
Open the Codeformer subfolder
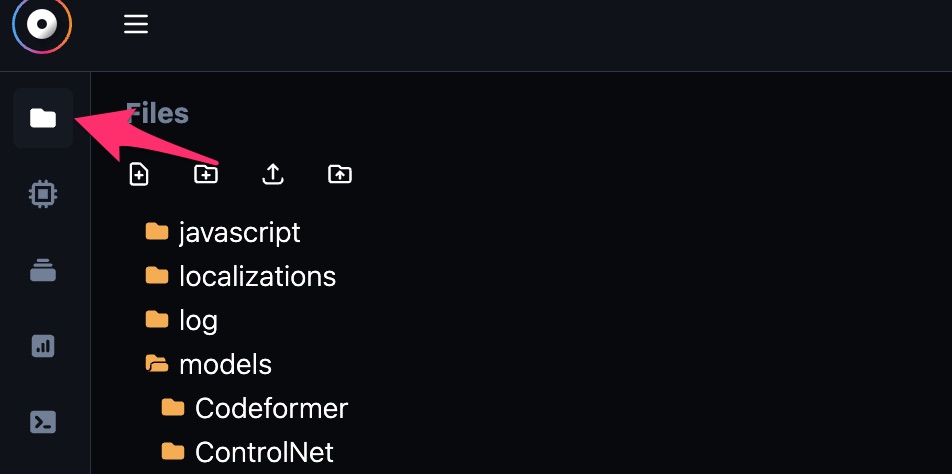255,408
